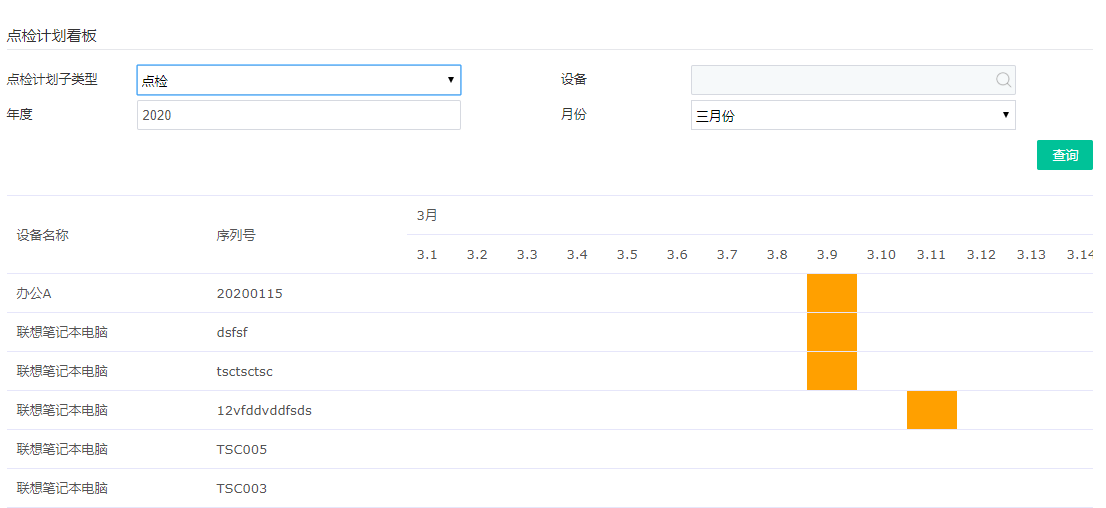
Task: Click the green 查询 button
Action: point(1064,155)
